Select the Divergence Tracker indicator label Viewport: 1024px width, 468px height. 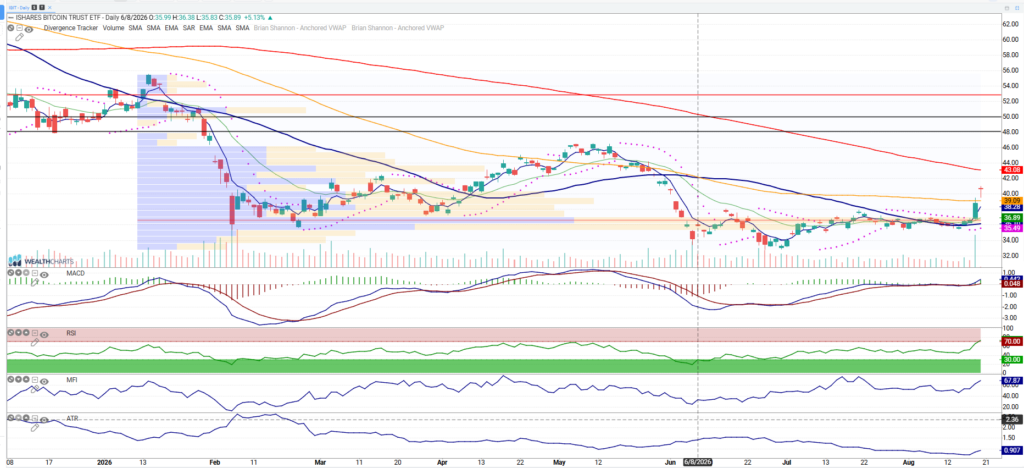pyautogui.click(x=71, y=28)
